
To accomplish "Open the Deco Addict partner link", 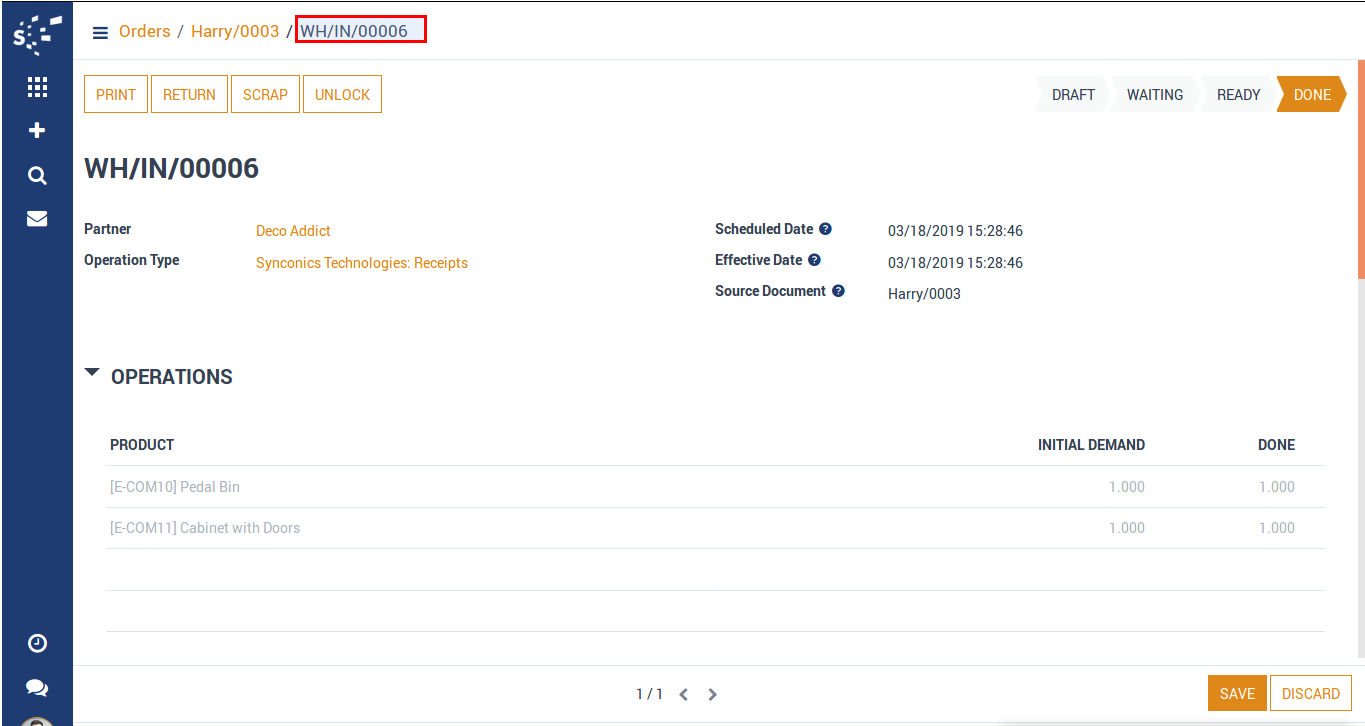I will click(293, 231).
